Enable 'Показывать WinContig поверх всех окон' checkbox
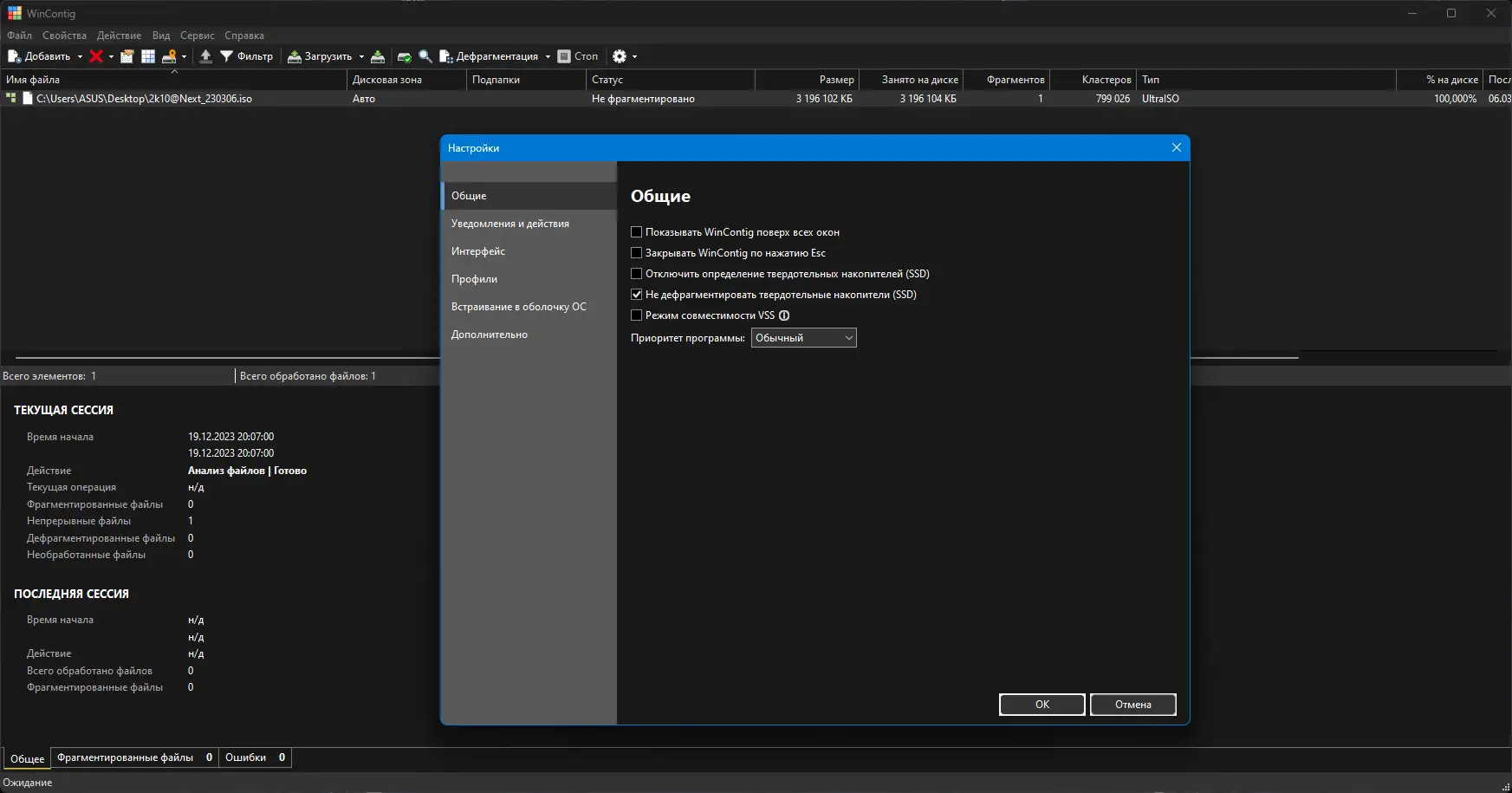 point(637,232)
